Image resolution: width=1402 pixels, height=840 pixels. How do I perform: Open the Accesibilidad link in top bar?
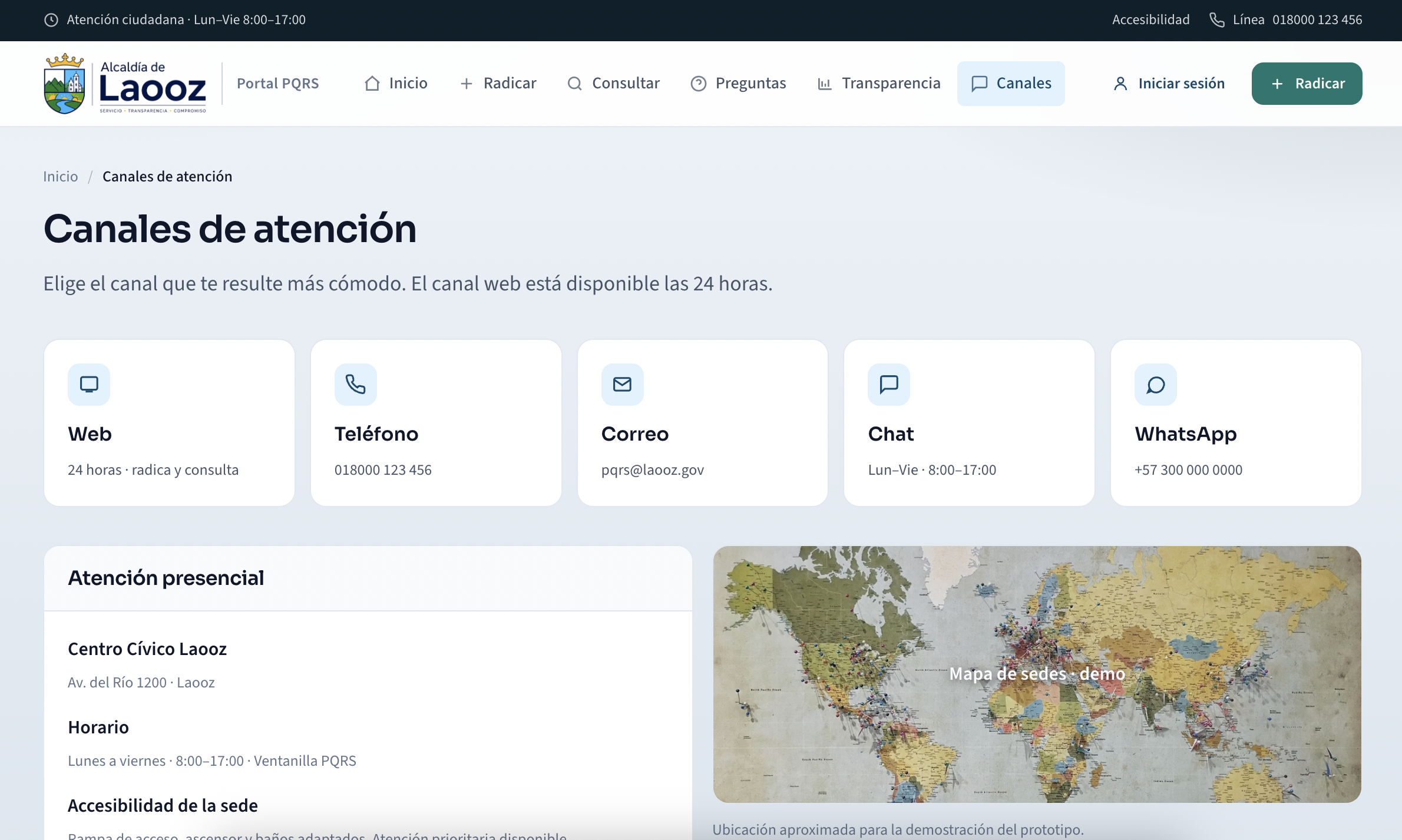1150,20
